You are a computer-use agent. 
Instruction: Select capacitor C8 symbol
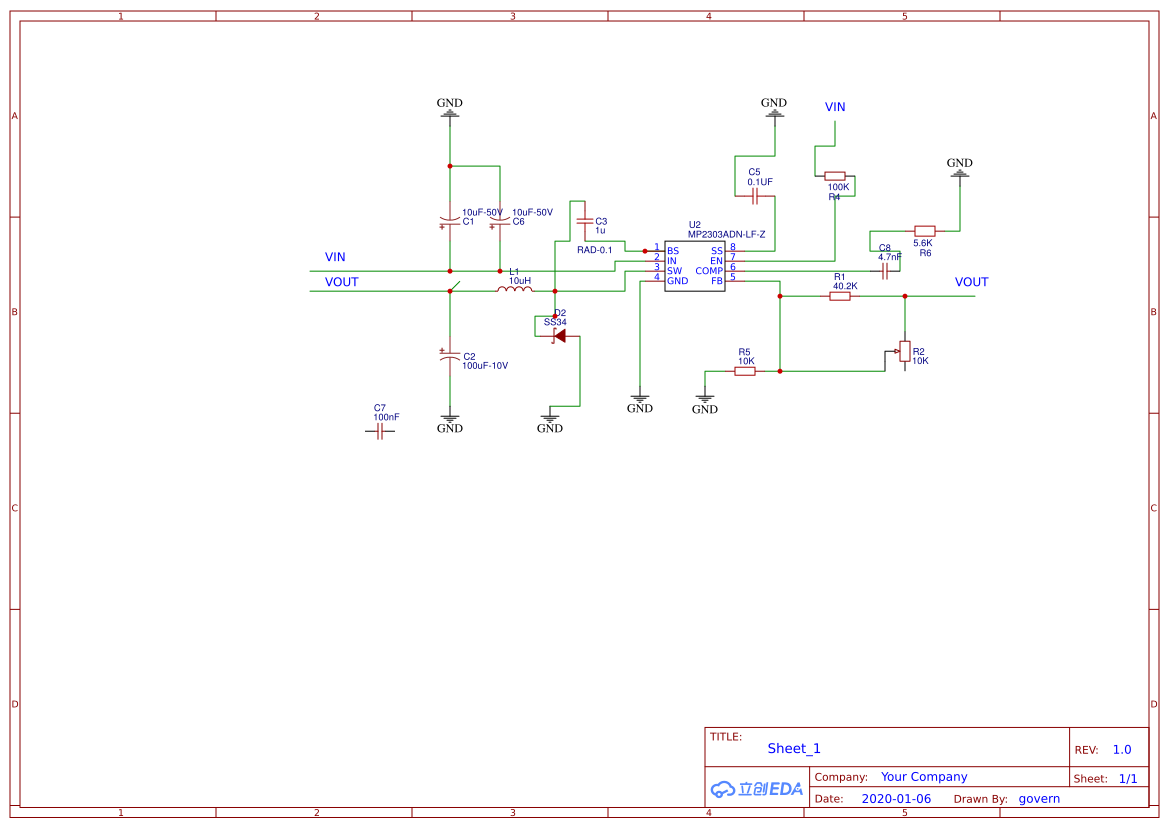click(884, 271)
